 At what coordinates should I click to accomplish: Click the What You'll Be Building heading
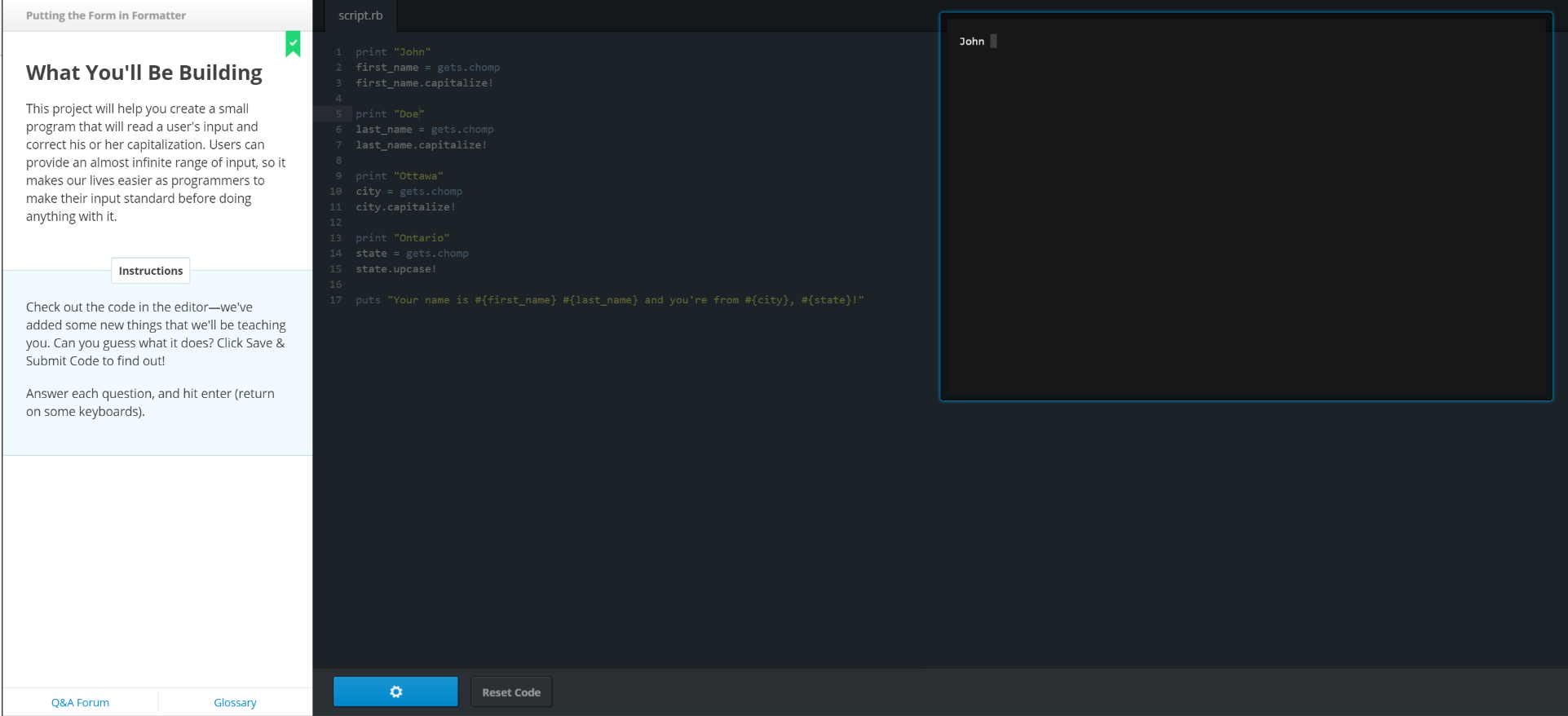[x=144, y=73]
